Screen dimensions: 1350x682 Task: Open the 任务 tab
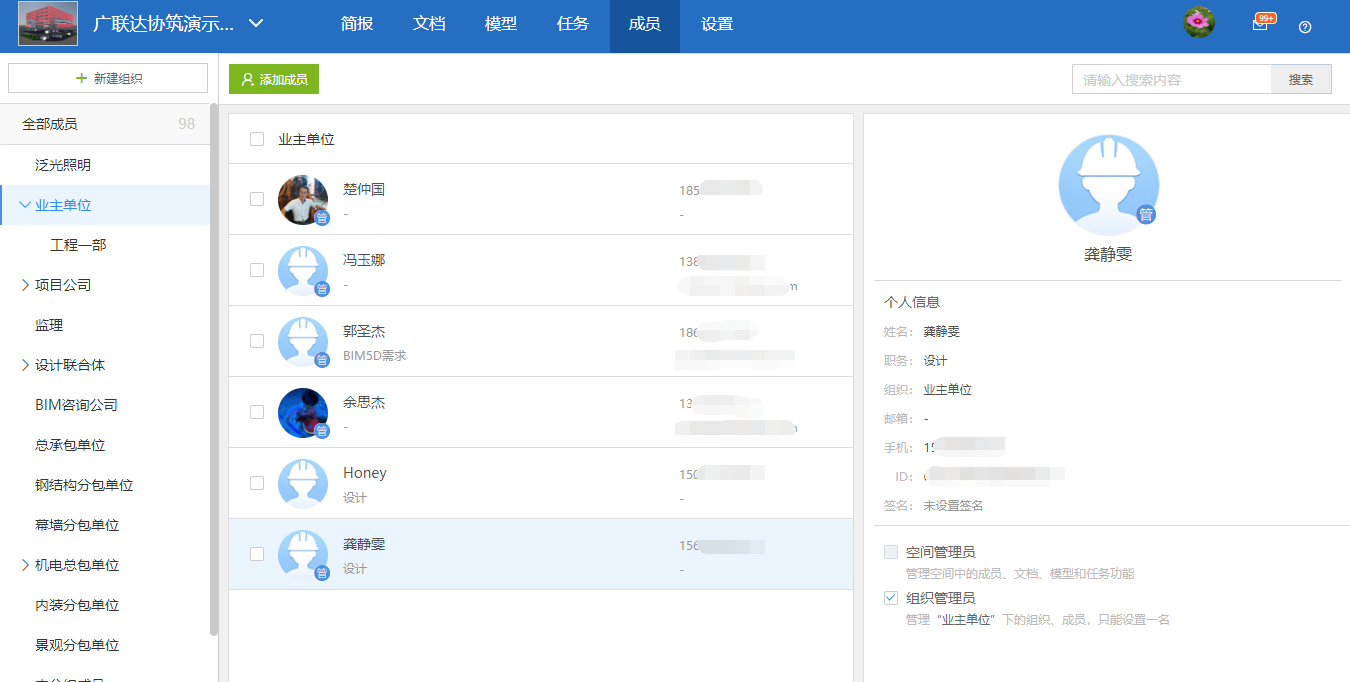[572, 24]
